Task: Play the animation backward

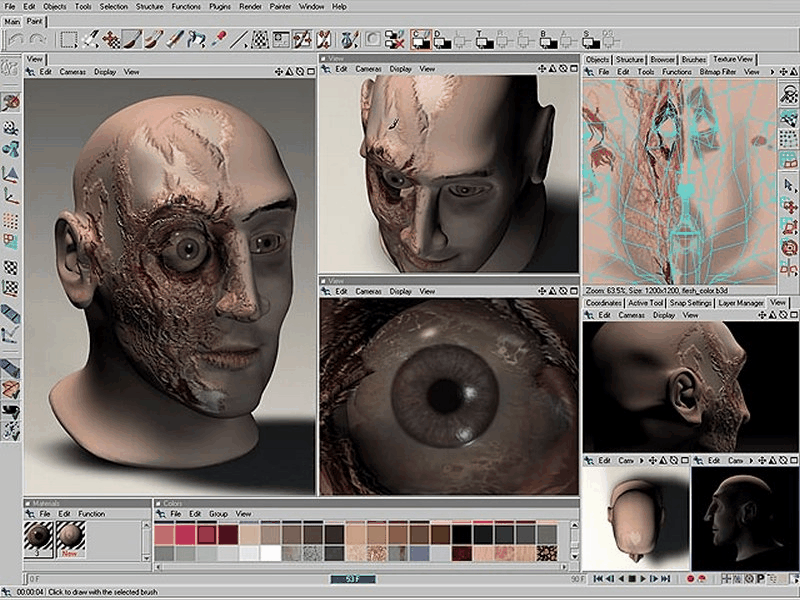Action: (x=621, y=579)
